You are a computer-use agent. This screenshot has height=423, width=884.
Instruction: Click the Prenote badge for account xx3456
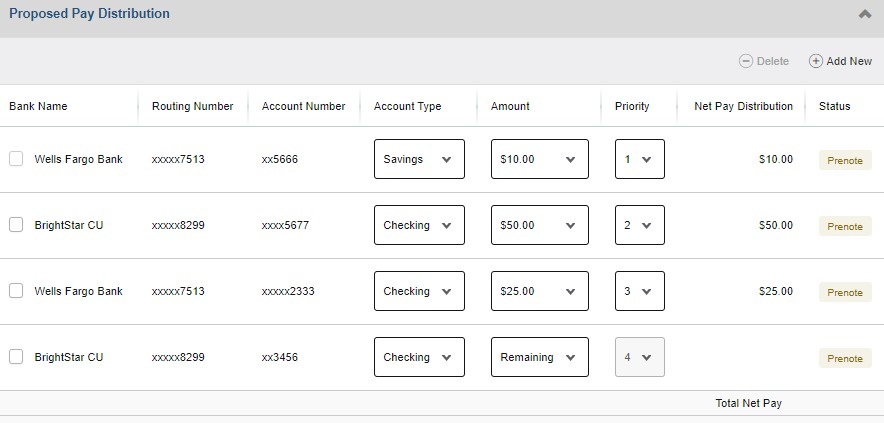pos(844,358)
